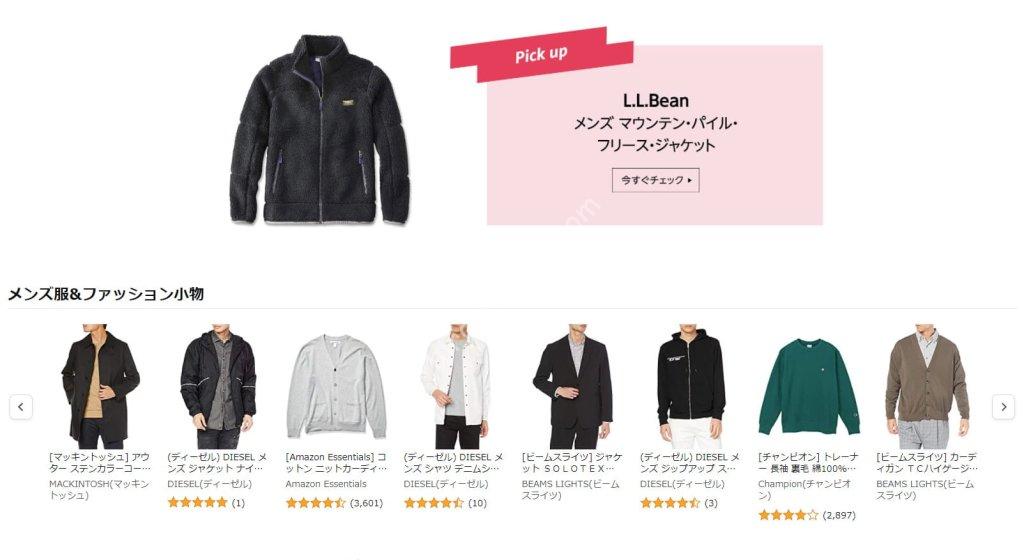This screenshot has height=560, width=1024.
Task: Click the L.L.Bean product name text
Action: [655, 124]
